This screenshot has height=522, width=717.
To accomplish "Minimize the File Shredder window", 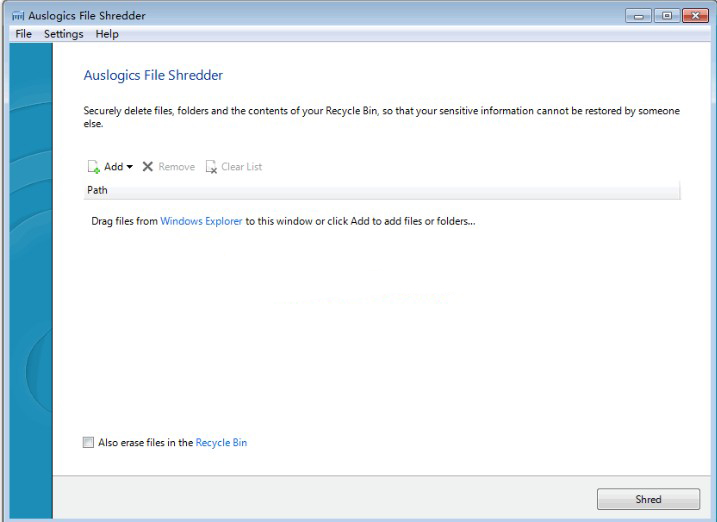I will pyautogui.click(x=640, y=16).
